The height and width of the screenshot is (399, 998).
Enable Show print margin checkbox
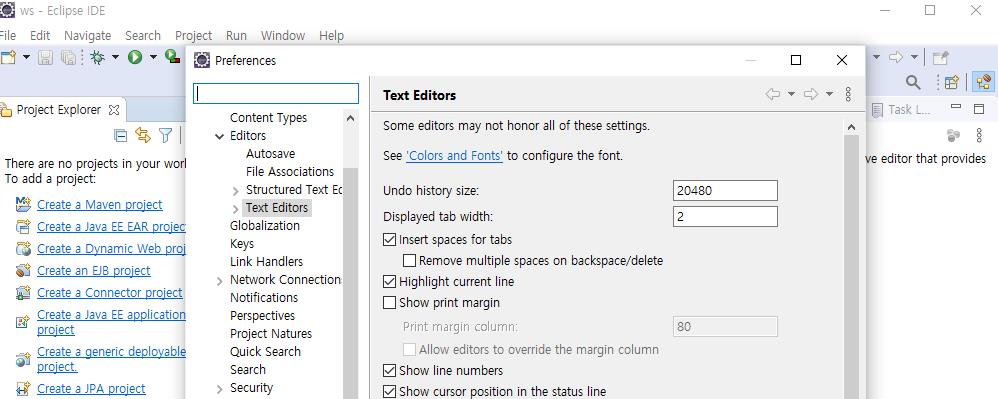pyautogui.click(x=390, y=303)
